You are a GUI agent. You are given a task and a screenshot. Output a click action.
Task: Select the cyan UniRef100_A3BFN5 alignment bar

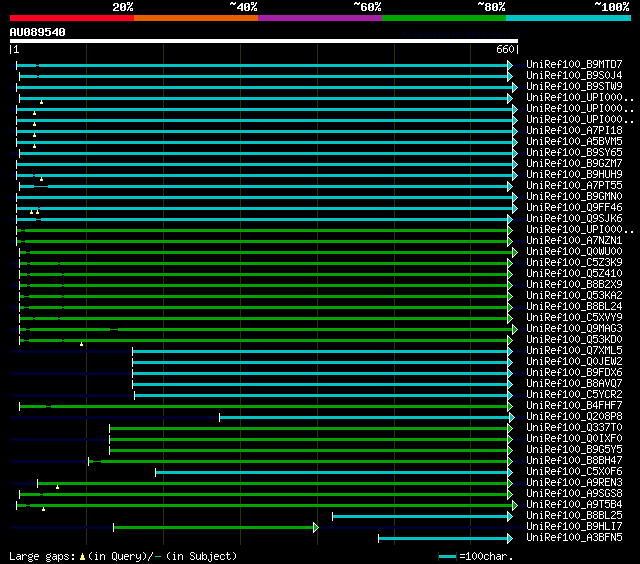pos(443,538)
